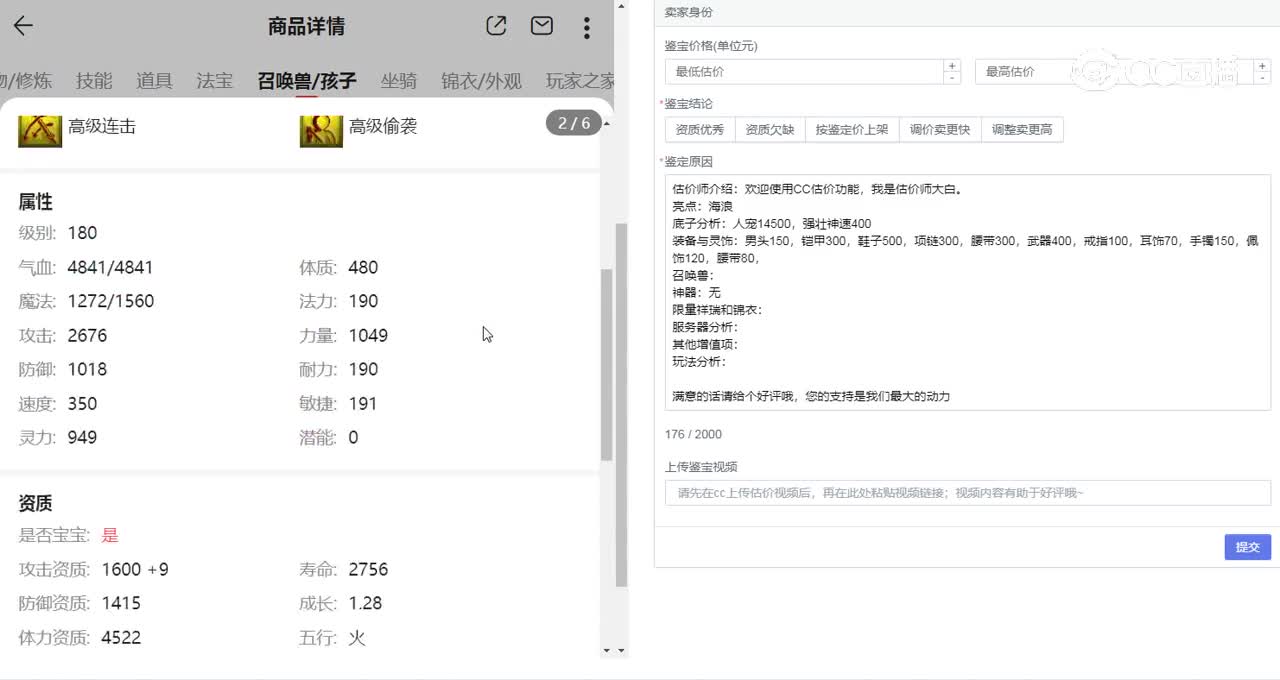Screen dimensions: 1280x680
Task: Click the minus stepper beside 最高估价
Action: click(x=1262, y=78)
